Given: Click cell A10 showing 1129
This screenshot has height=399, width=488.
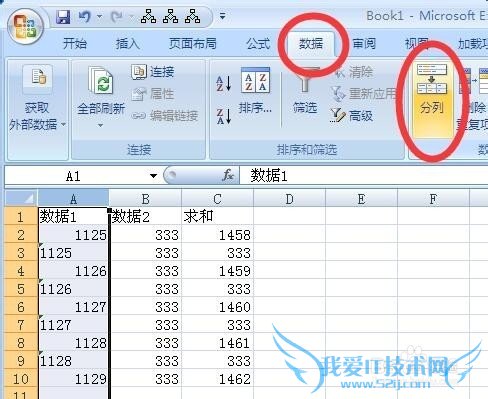Looking at the screenshot, I should pyautogui.click(x=73, y=379).
